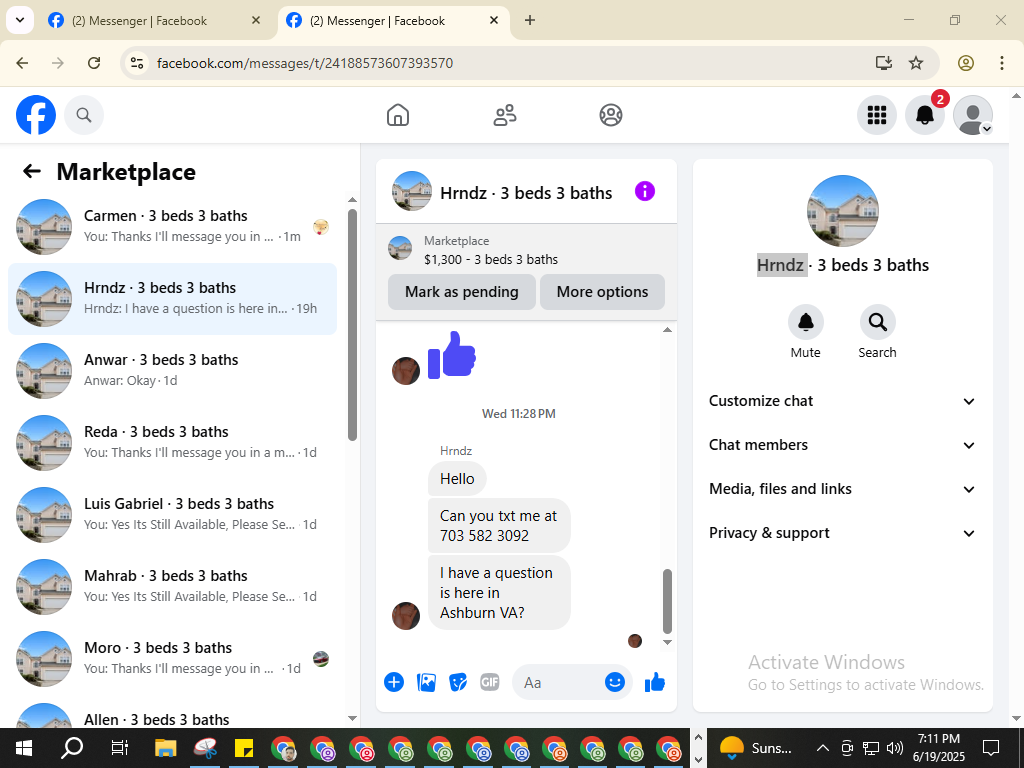1024x768 pixels.
Task: Open the Reda conversation
Action: [172, 443]
